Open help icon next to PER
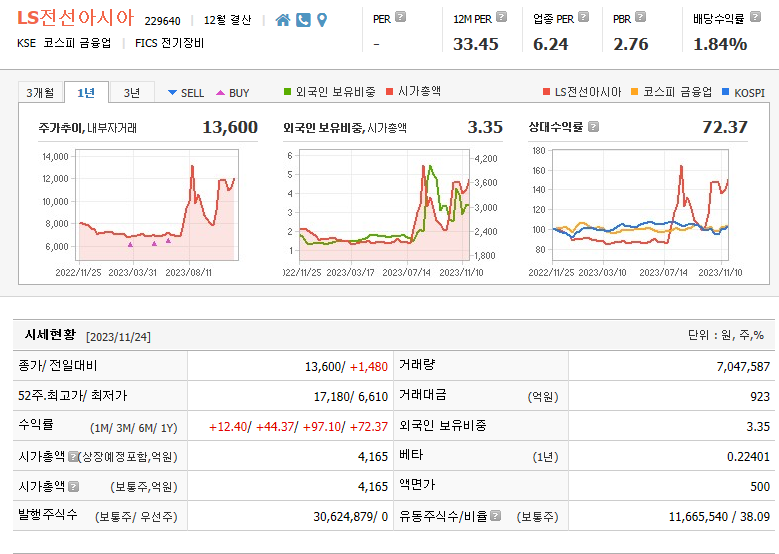 [x=400, y=17]
